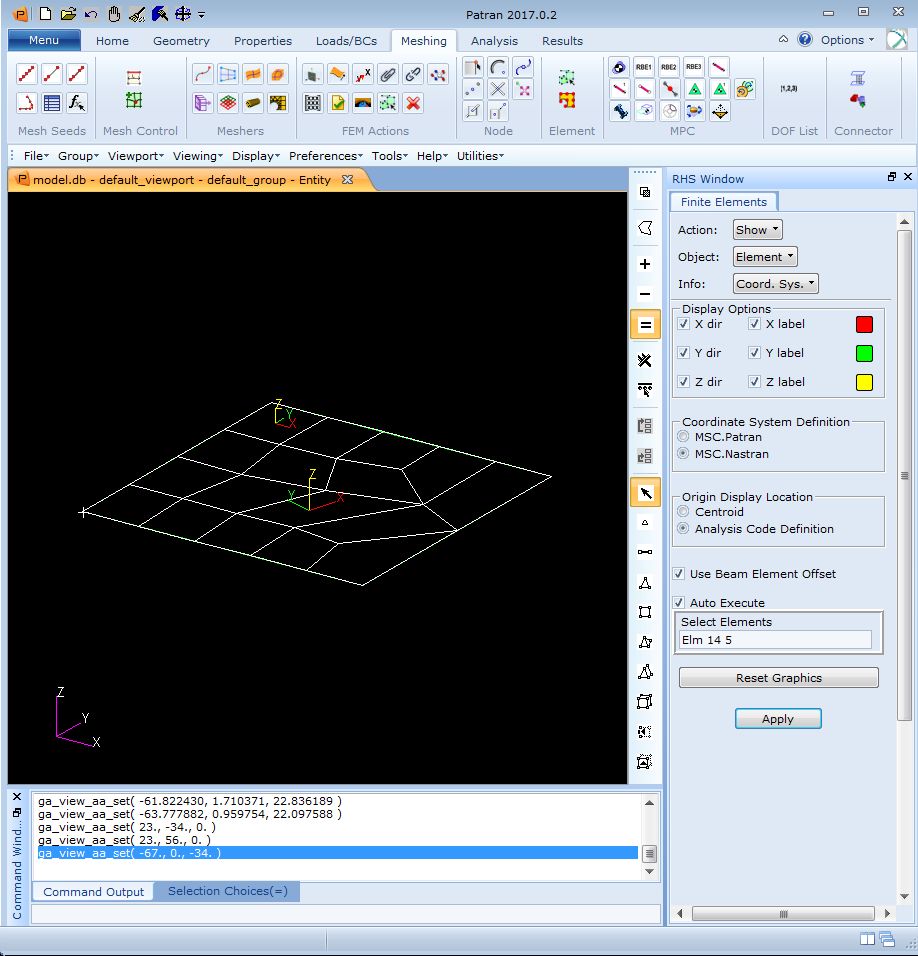This screenshot has width=918, height=956.
Task: Open the Action dropdown showing Show
Action: tap(757, 229)
